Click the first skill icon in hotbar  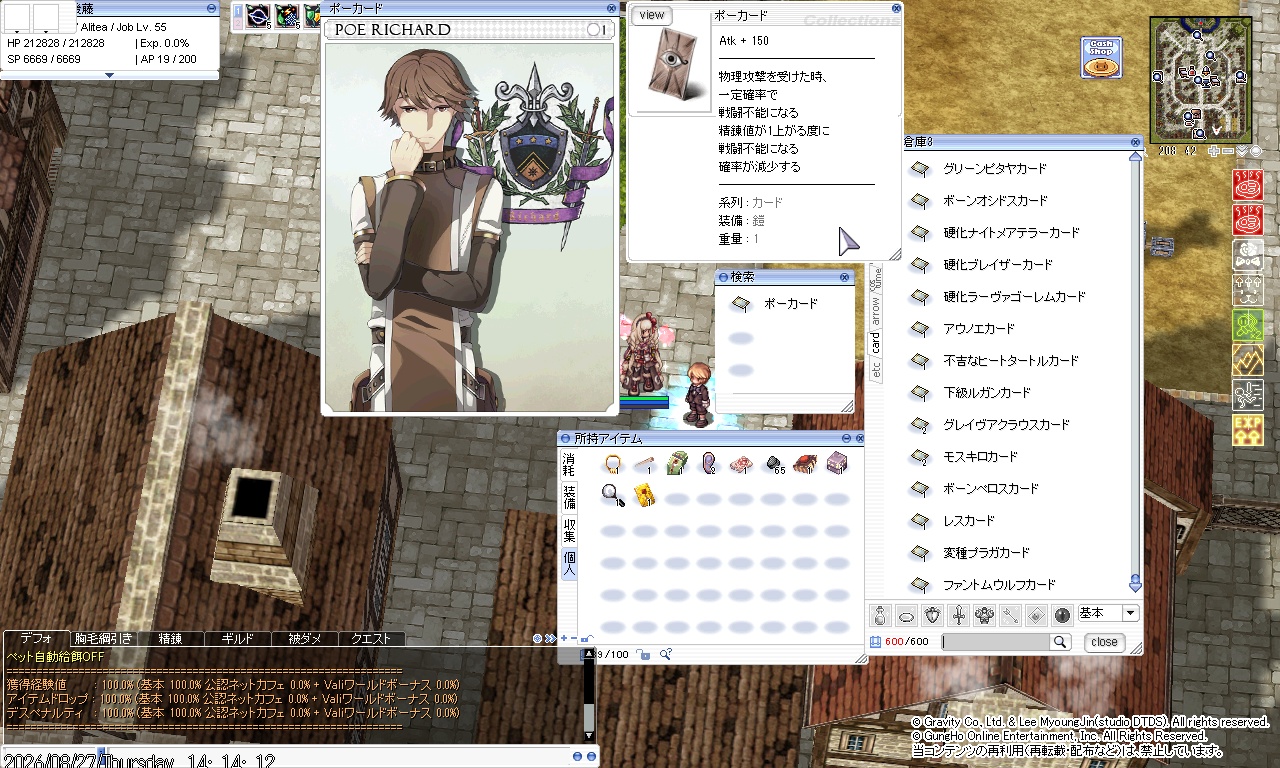tap(258, 16)
